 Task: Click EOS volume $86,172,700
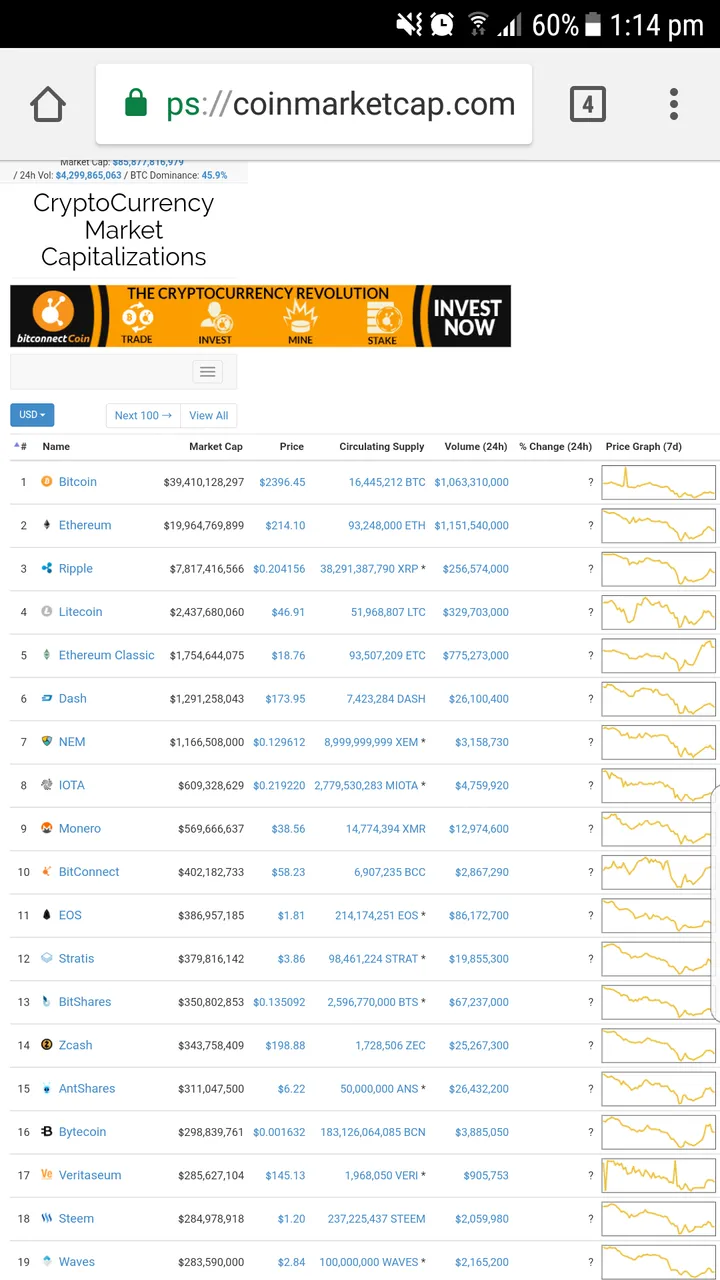click(x=479, y=915)
